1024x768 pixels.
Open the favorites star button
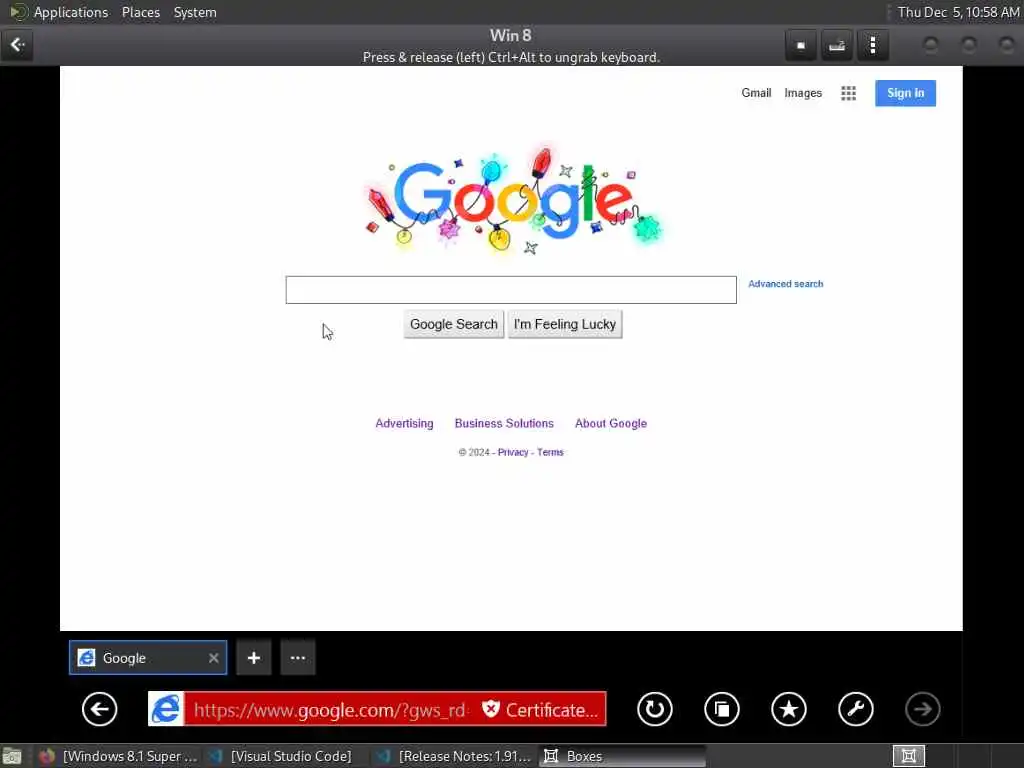tap(789, 709)
